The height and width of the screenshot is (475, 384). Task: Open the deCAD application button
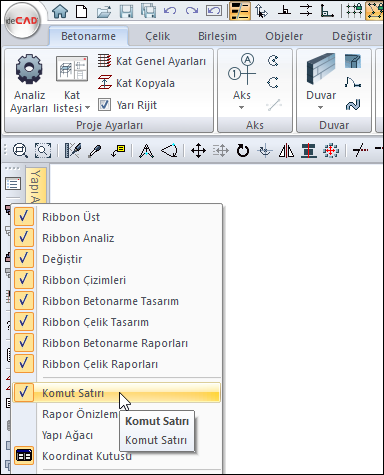(x=22, y=21)
